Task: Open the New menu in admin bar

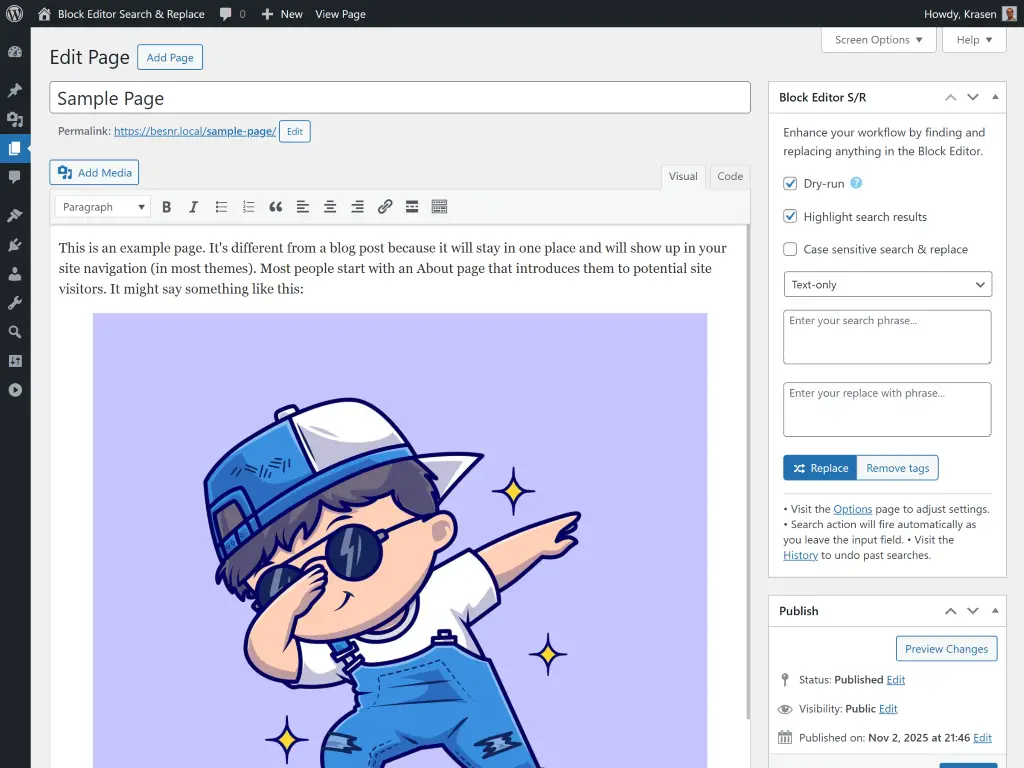Action: click(281, 14)
